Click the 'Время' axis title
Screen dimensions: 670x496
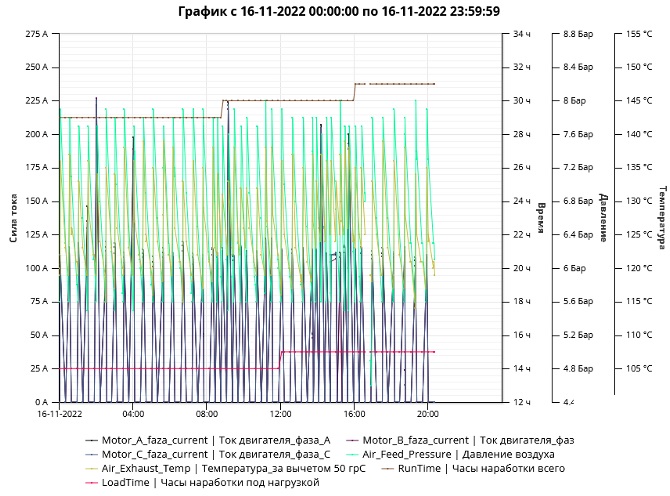tap(541, 218)
